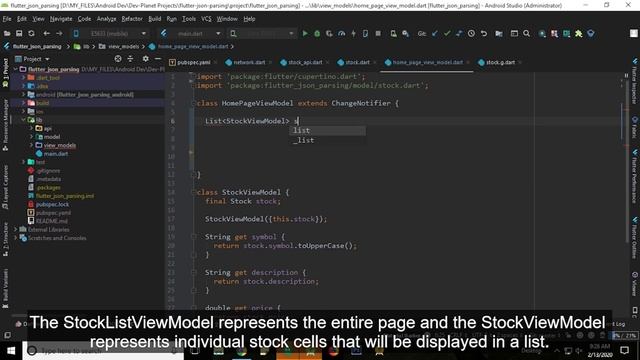Image resolution: width=640 pixels, height=360 pixels.
Task: Select .gitignore in project tree
Action: click(x=48, y=171)
